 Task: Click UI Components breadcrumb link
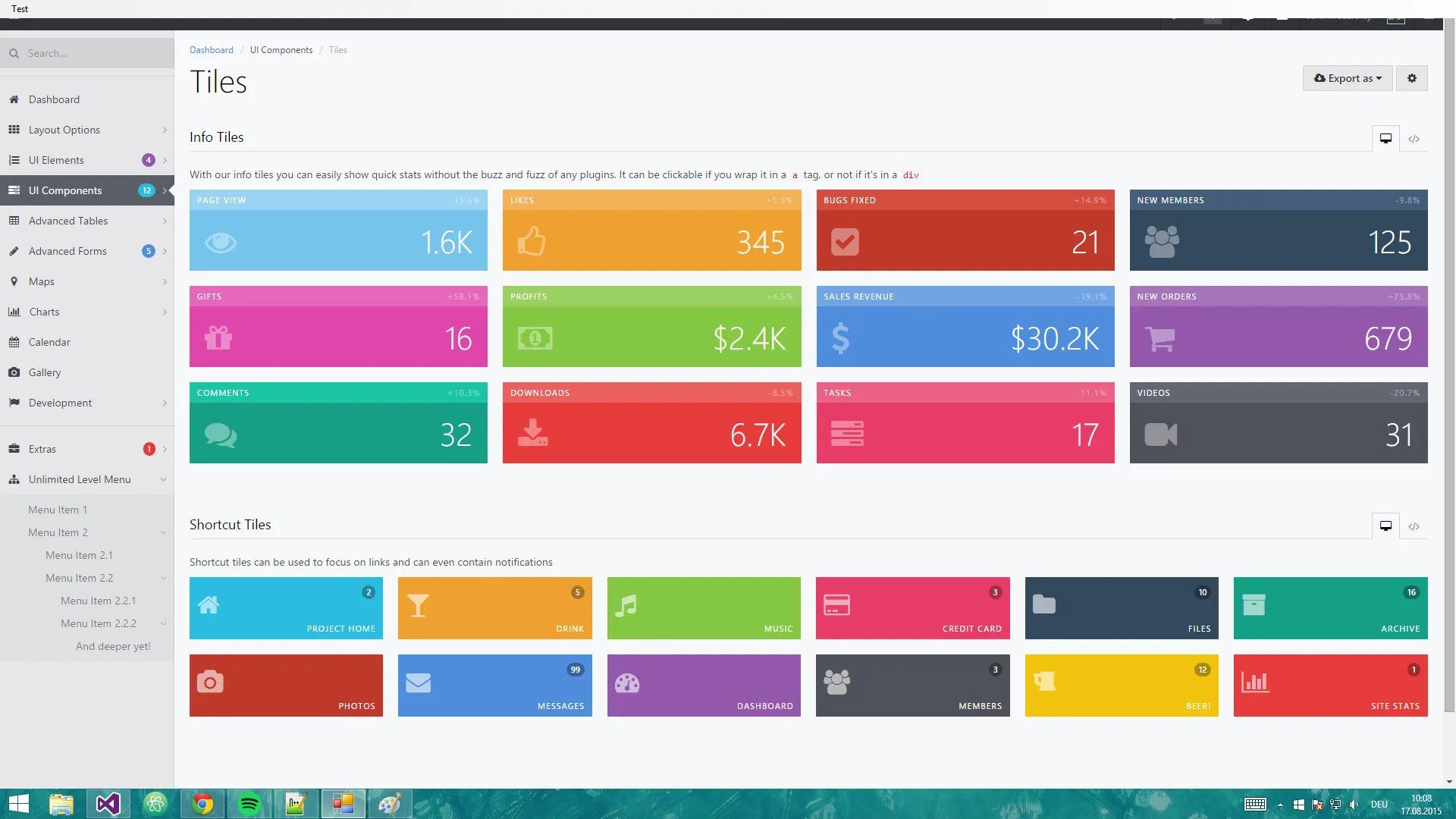(281, 50)
